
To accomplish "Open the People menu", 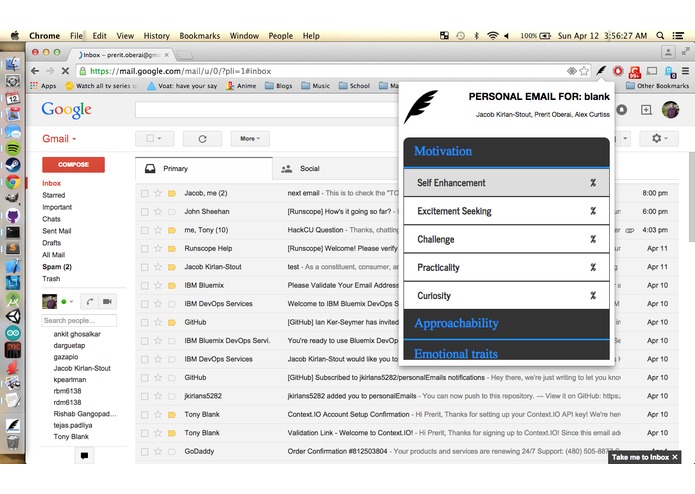I will pyautogui.click(x=281, y=35).
